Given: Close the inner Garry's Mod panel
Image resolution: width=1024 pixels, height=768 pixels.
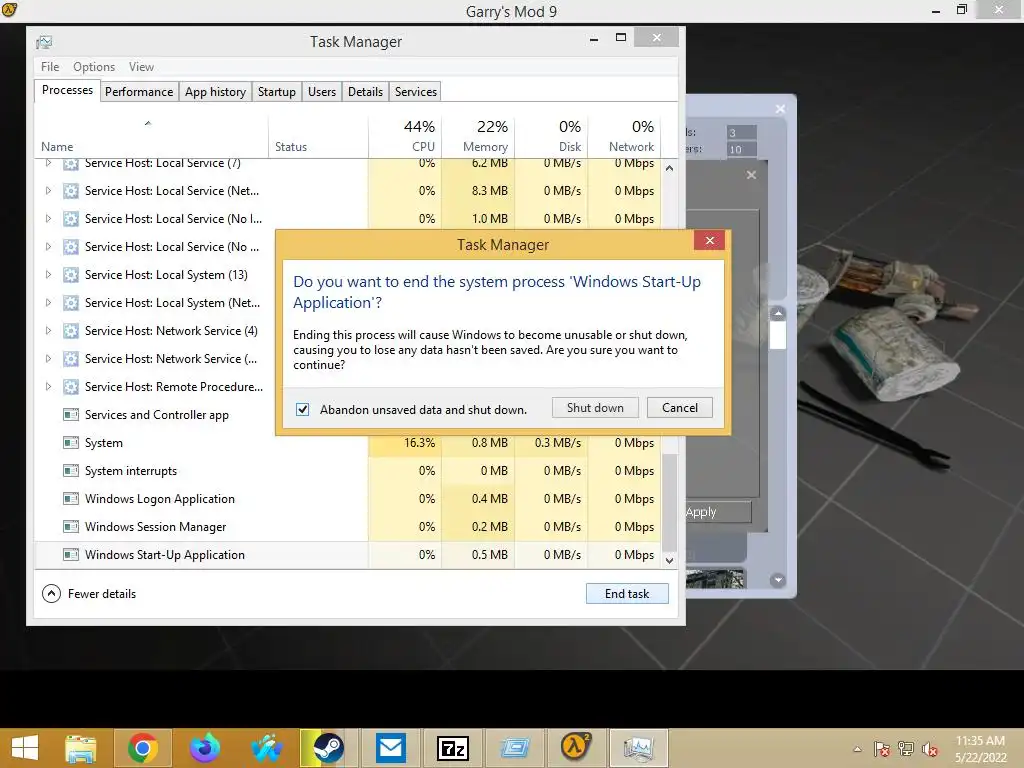Looking at the screenshot, I should 751,175.
